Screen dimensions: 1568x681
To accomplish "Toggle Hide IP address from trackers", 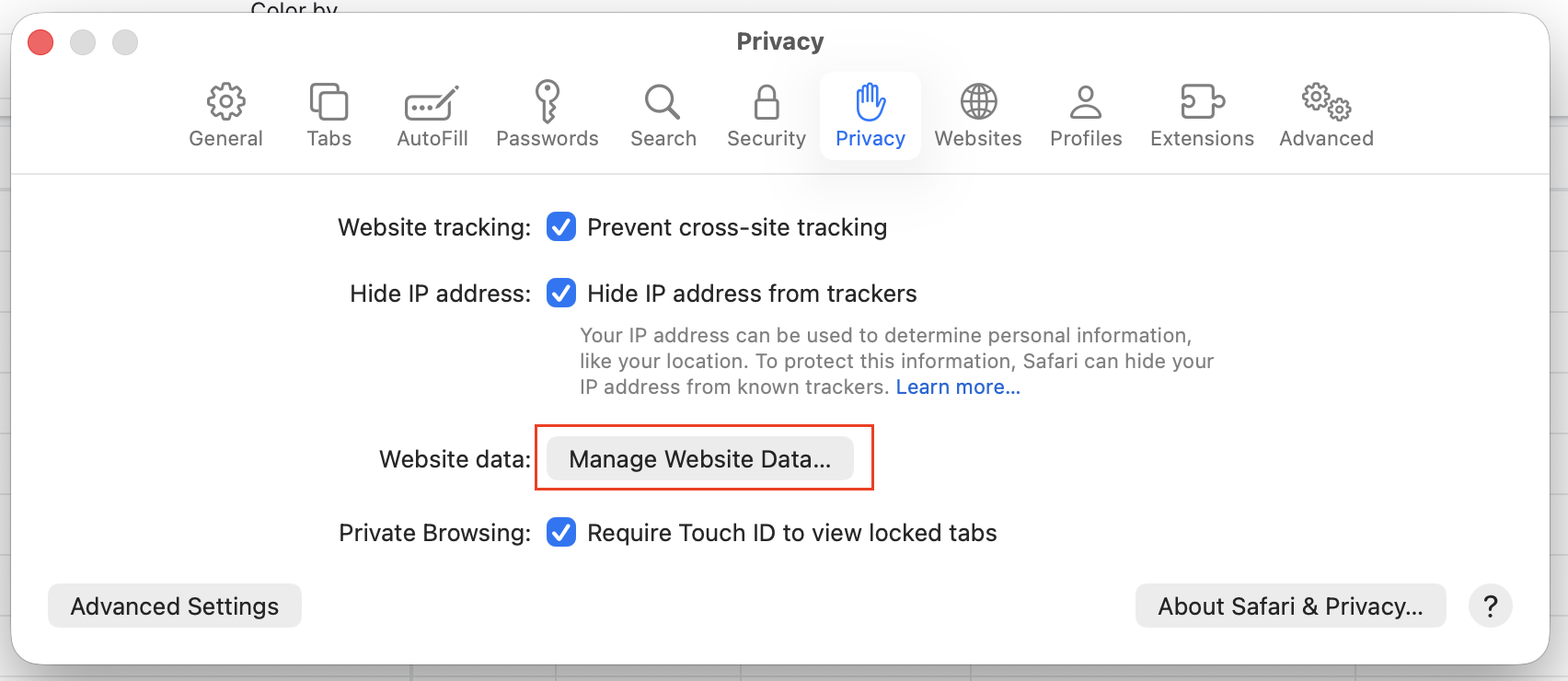I will [x=561, y=293].
